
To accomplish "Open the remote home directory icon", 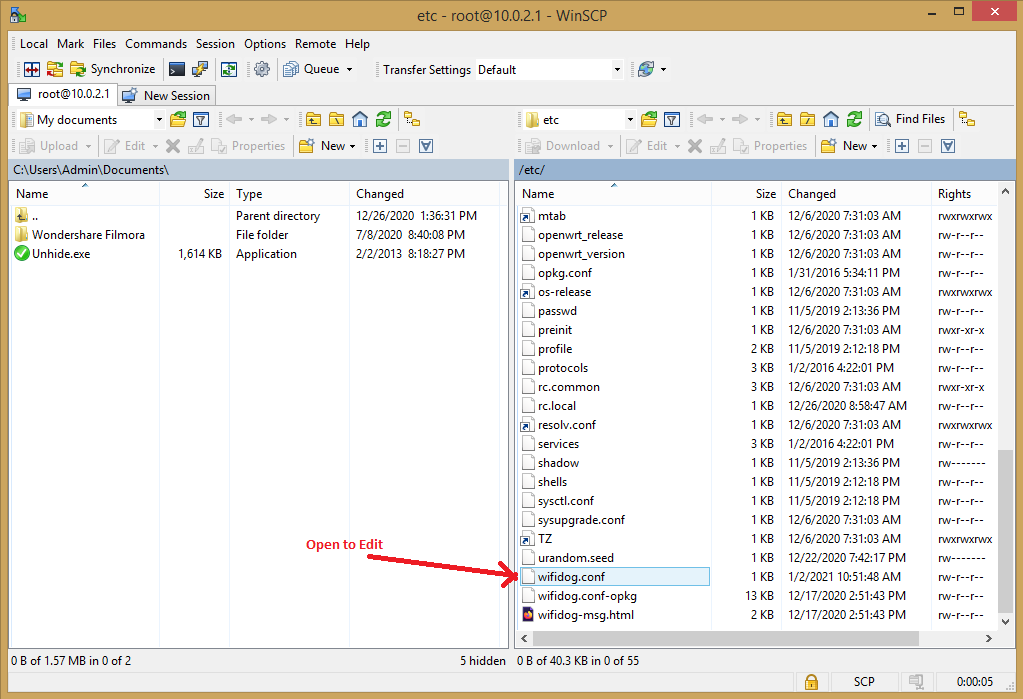I will point(831,119).
